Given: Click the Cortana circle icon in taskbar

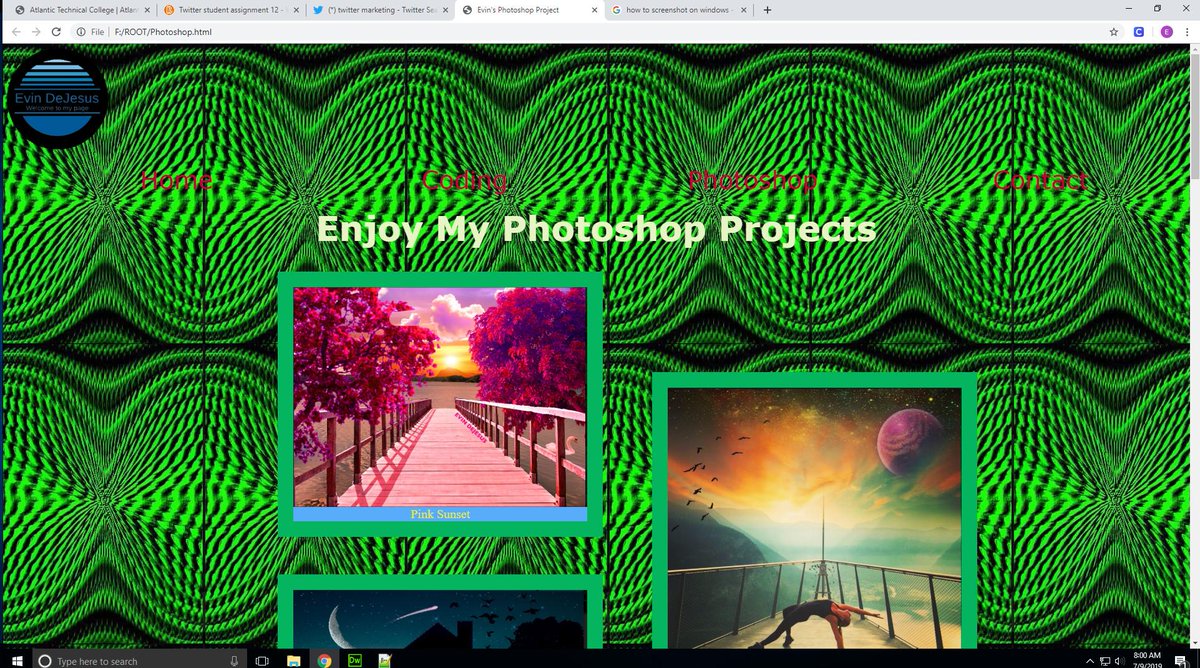Looking at the screenshot, I should (x=45, y=661).
